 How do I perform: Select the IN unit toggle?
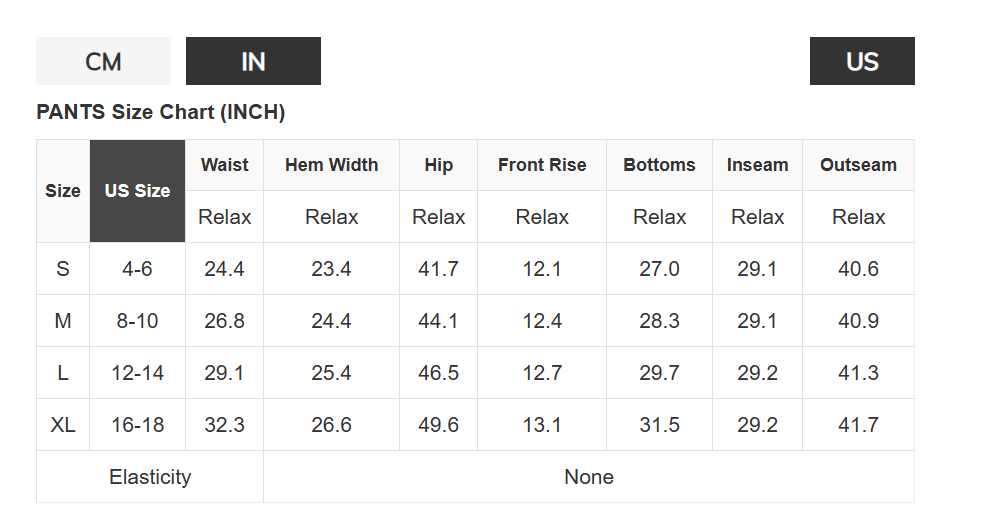[253, 61]
